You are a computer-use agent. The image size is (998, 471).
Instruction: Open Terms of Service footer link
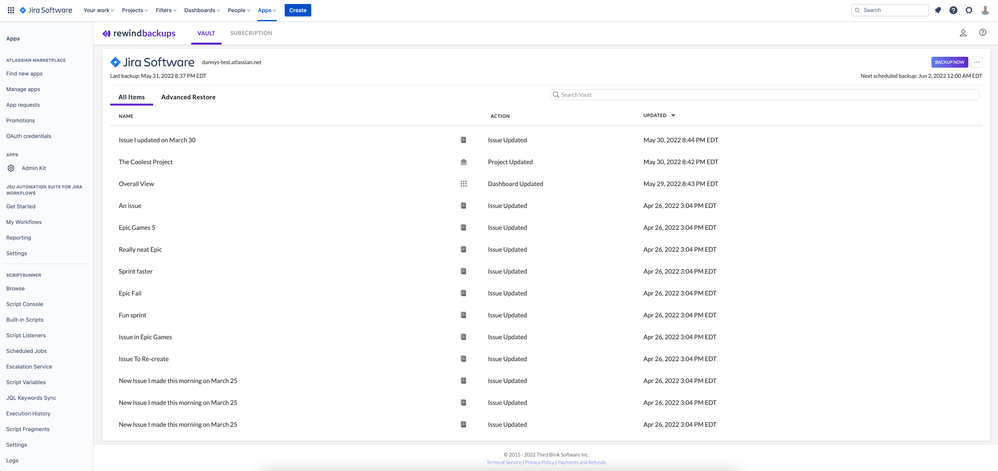coord(503,462)
